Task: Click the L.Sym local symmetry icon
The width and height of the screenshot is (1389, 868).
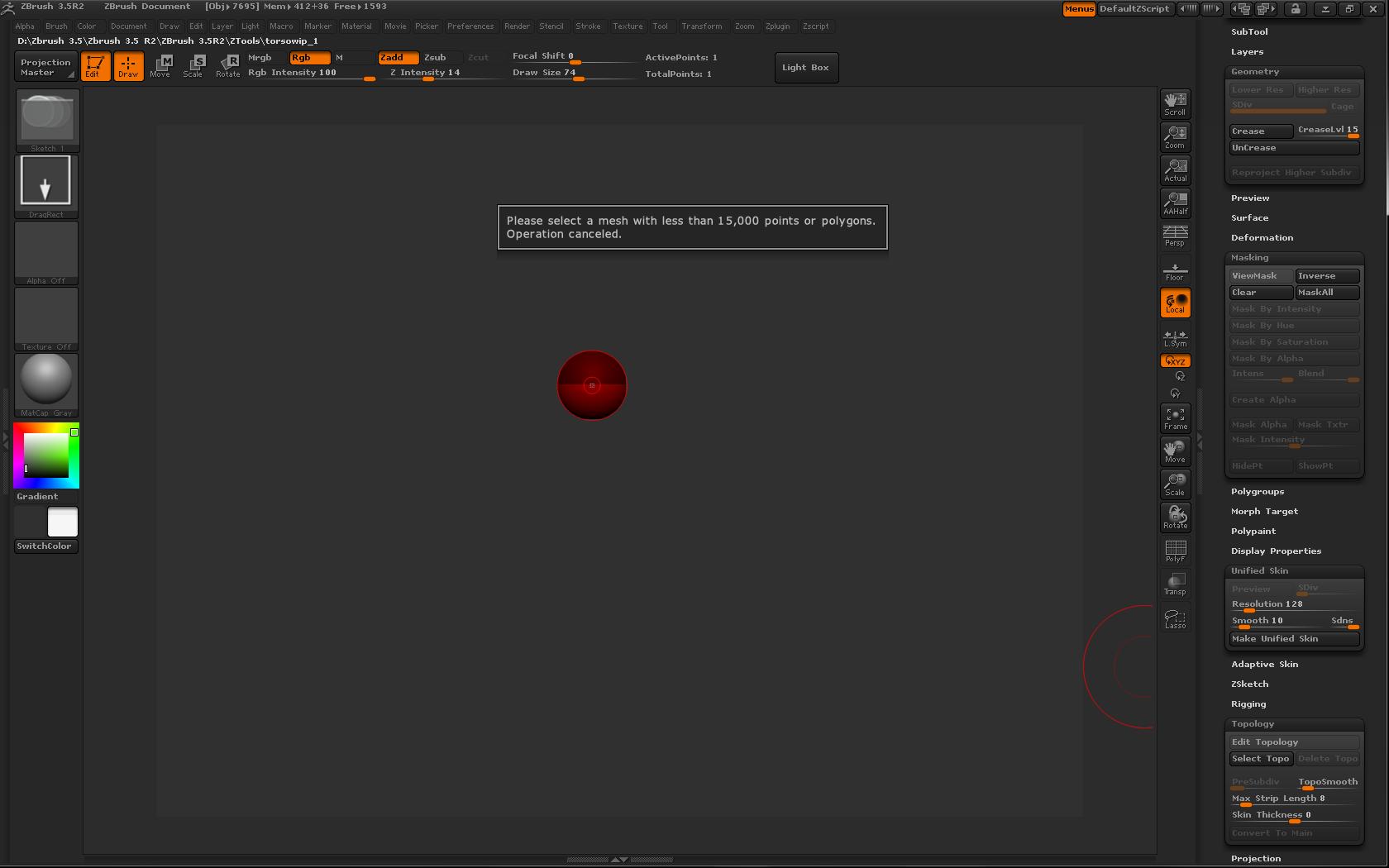Action: tap(1175, 338)
